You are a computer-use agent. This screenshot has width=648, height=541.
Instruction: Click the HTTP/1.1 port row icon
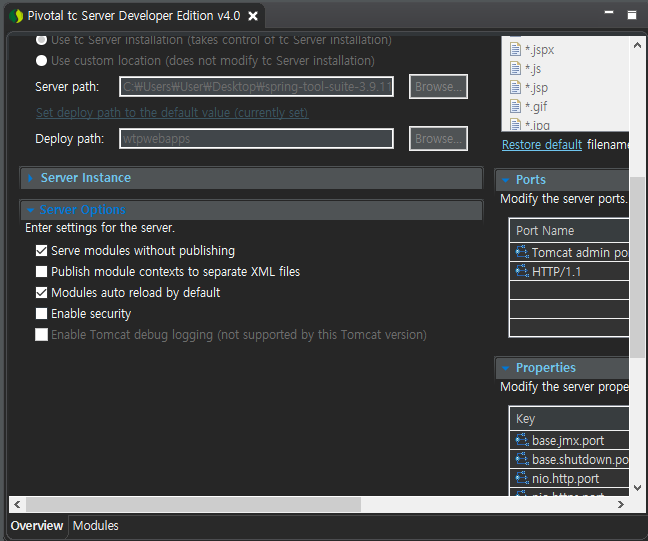[x=522, y=271]
